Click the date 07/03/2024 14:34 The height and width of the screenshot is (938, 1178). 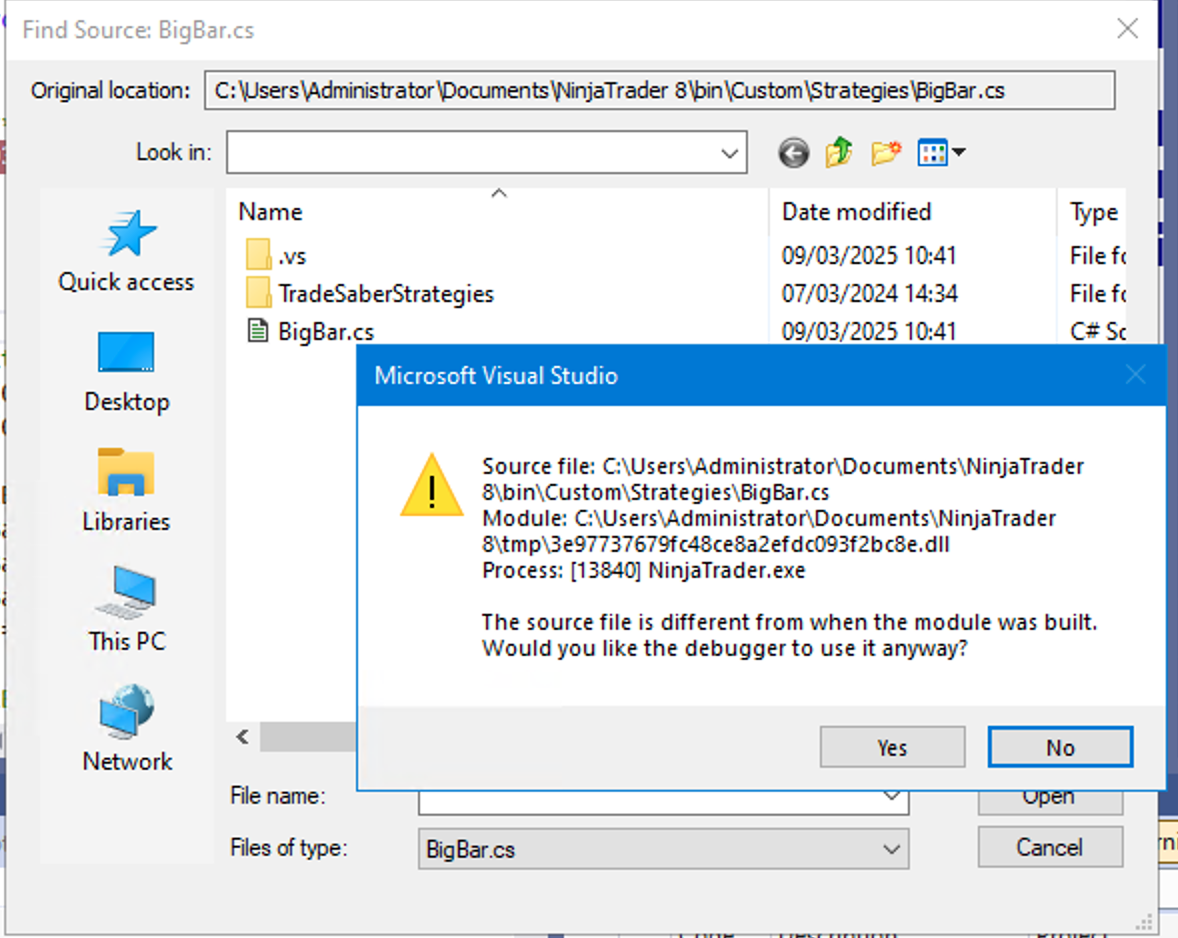tap(869, 294)
